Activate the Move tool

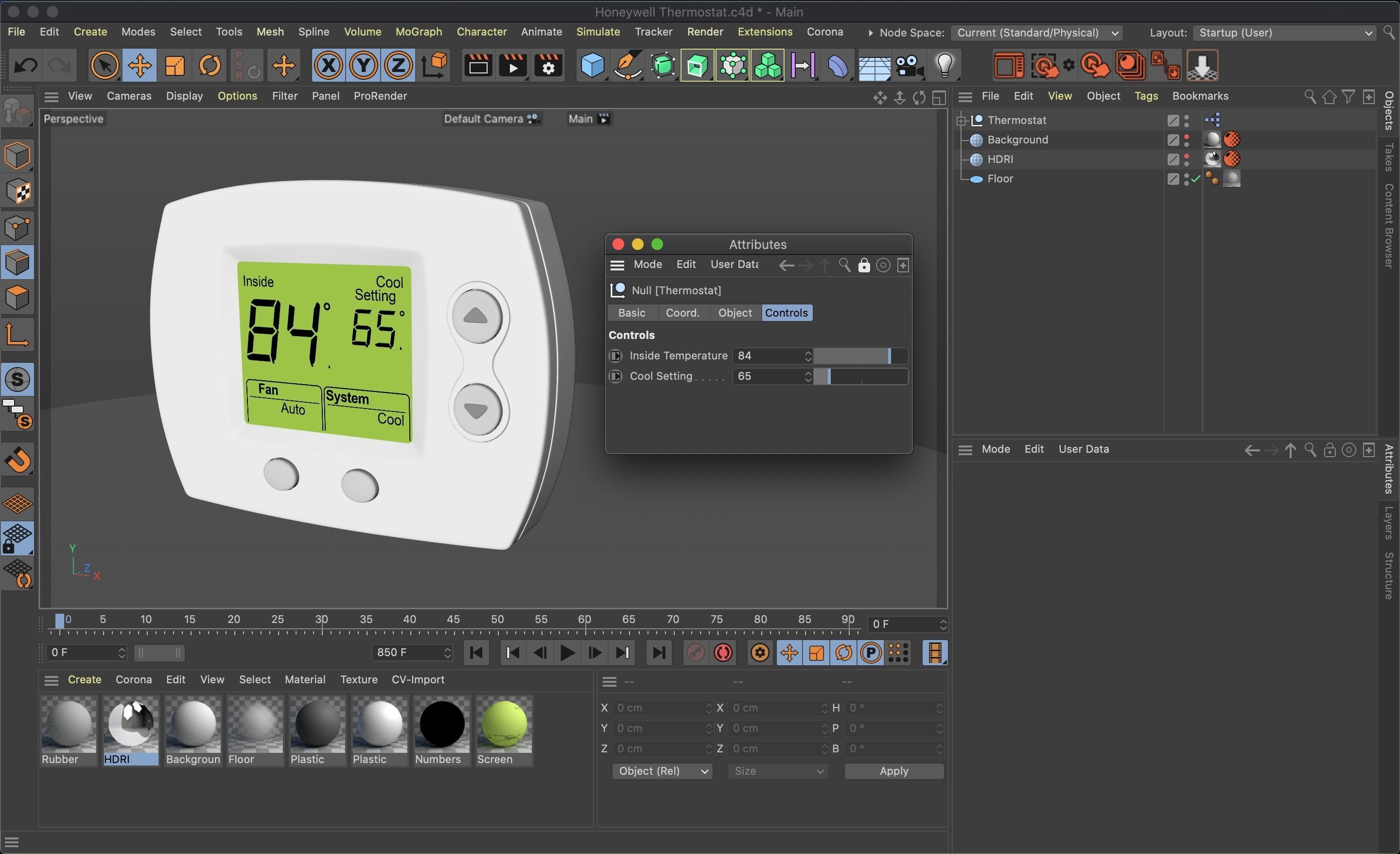(x=140, y=65)
